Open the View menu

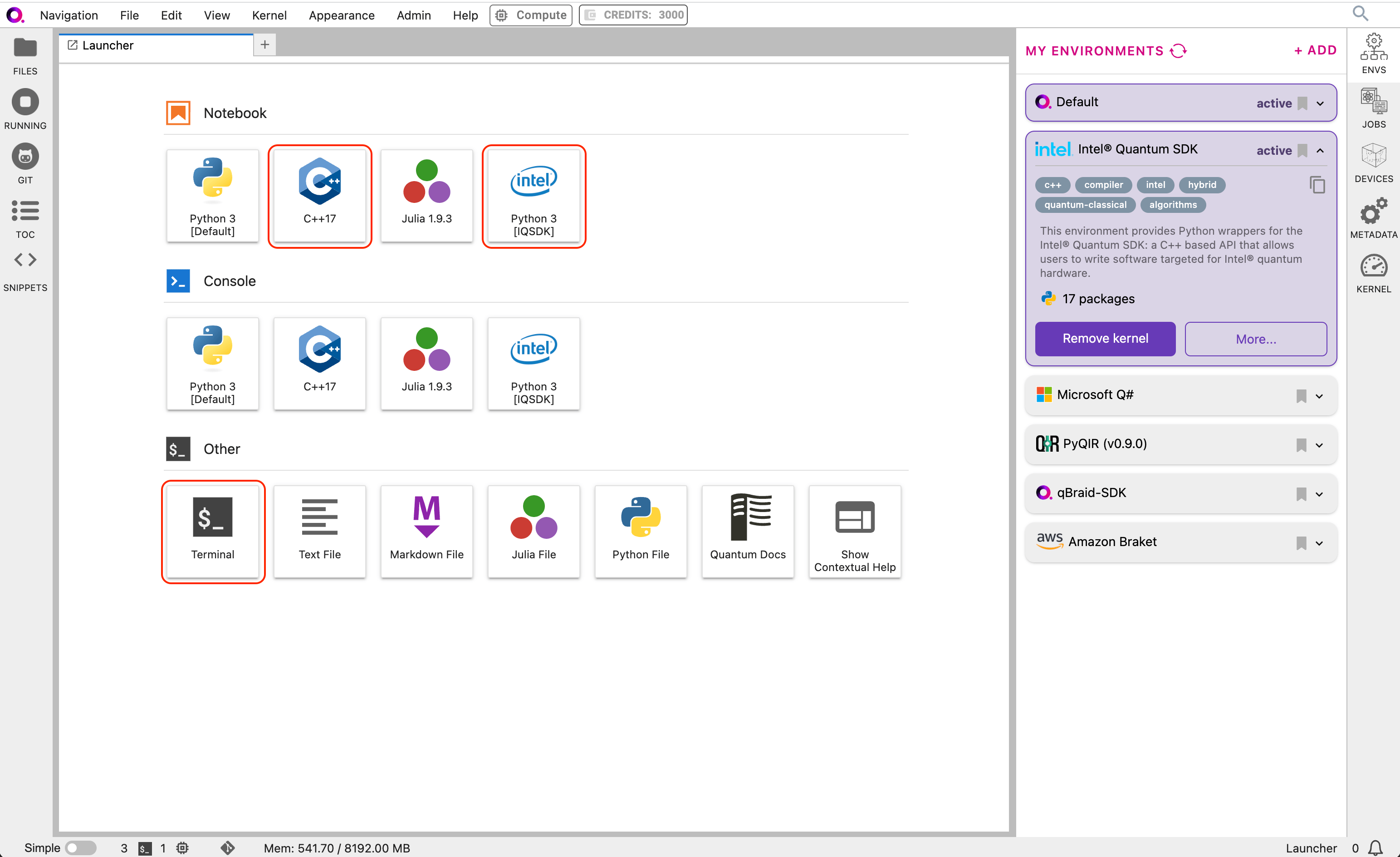pyautogui.click(x=216, y=15)
